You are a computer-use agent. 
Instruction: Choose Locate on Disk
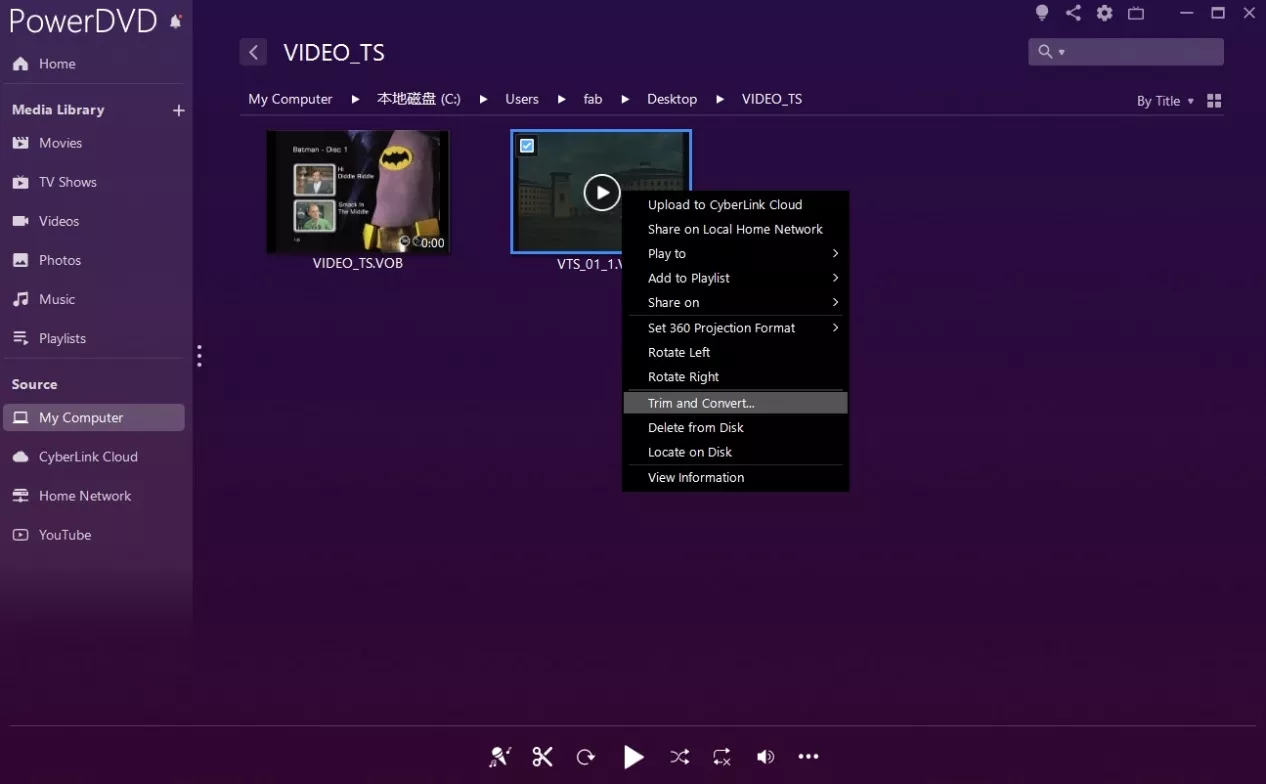click(735, 452)
